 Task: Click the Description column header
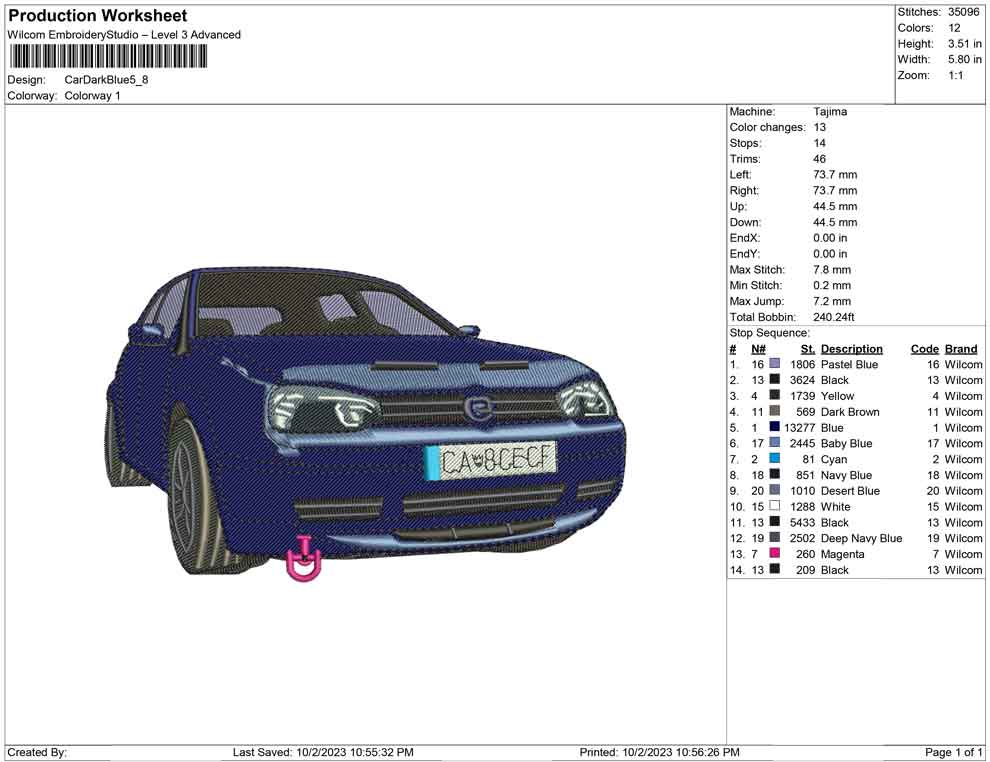pos(851,349)
